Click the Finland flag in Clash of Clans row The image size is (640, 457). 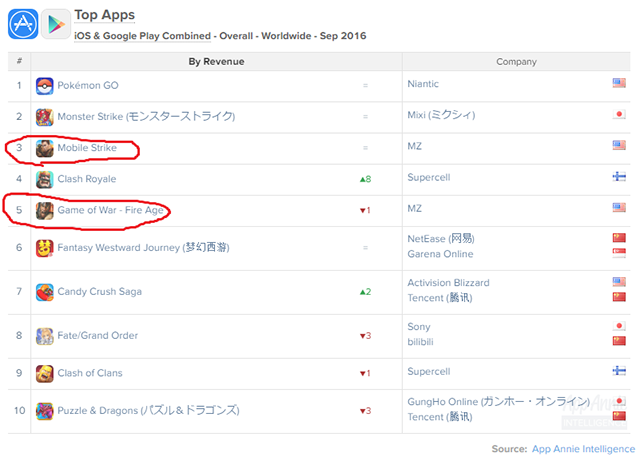[619, 370]
